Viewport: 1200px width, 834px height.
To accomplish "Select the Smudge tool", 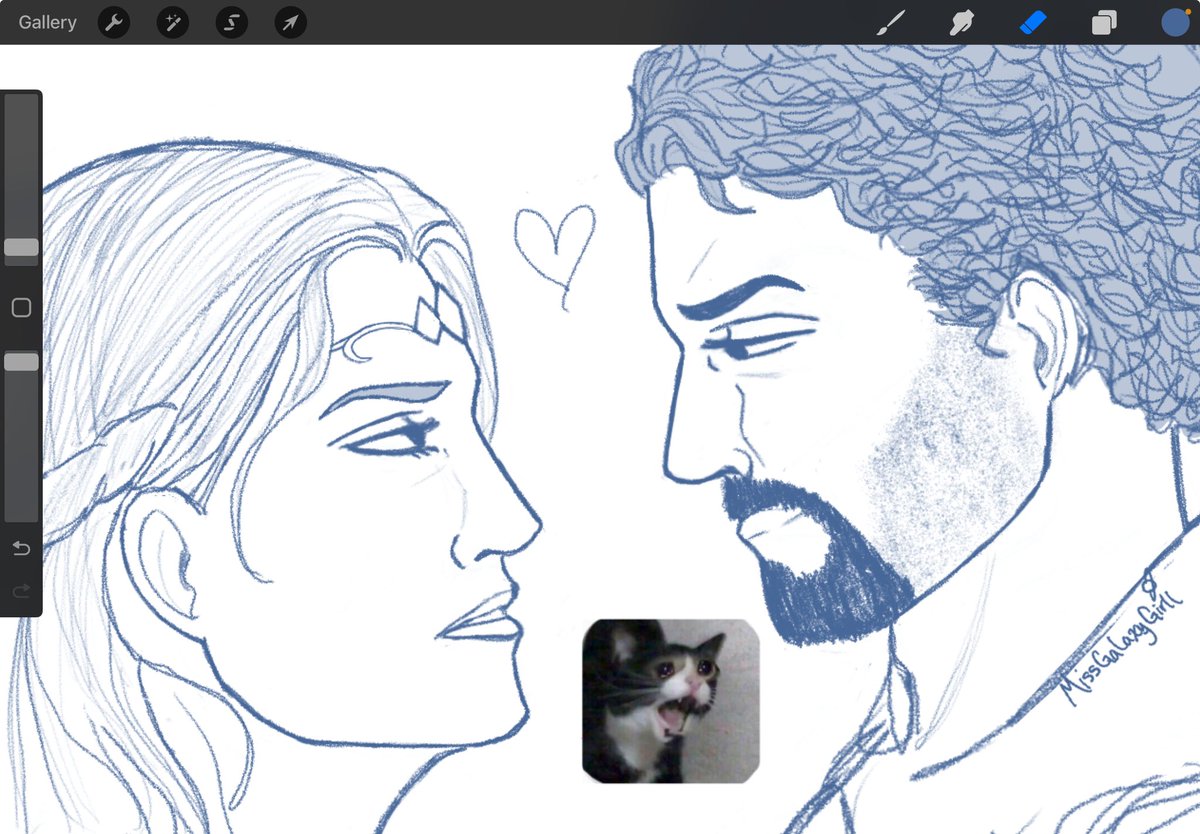I will click(961, 22).
